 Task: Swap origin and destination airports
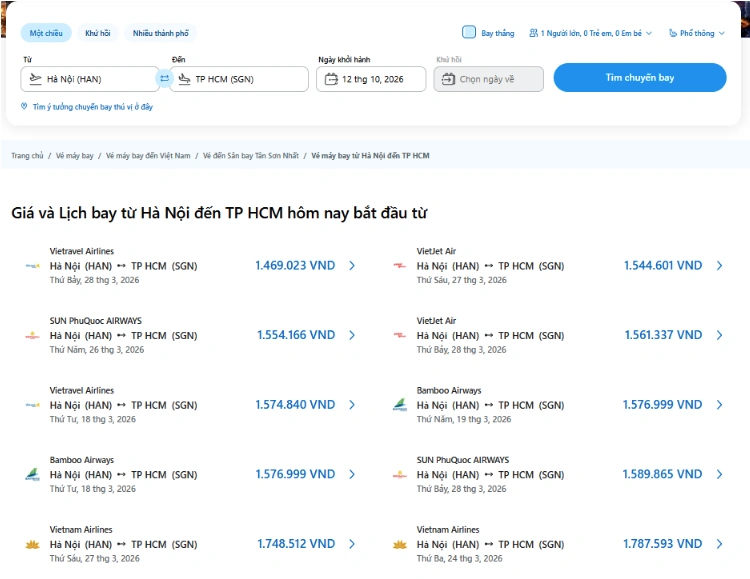pos(164,78)
